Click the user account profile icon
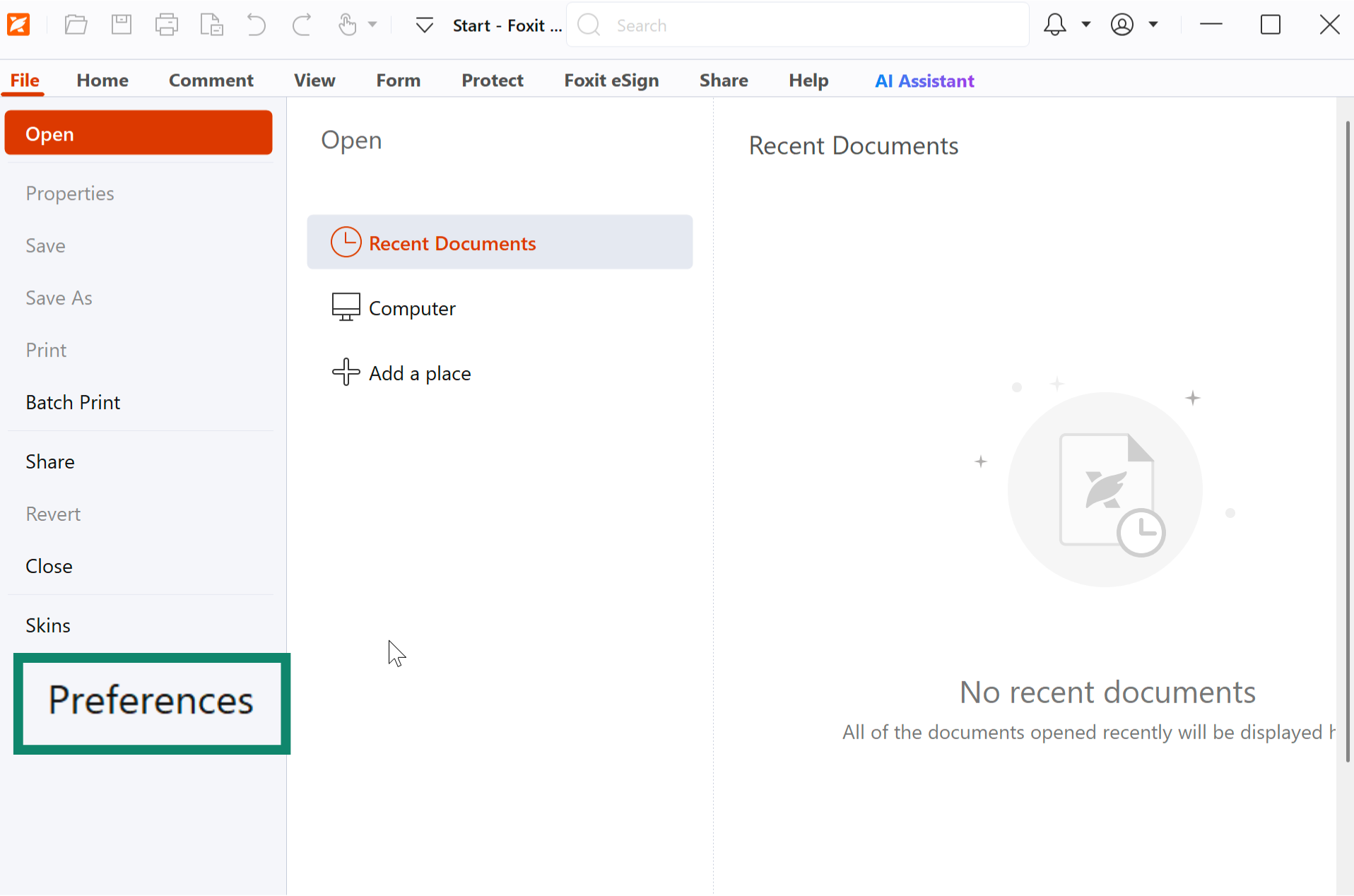Image resolution: width=1354 pixels, height=896 pixels. click(x=1122, y=25)
